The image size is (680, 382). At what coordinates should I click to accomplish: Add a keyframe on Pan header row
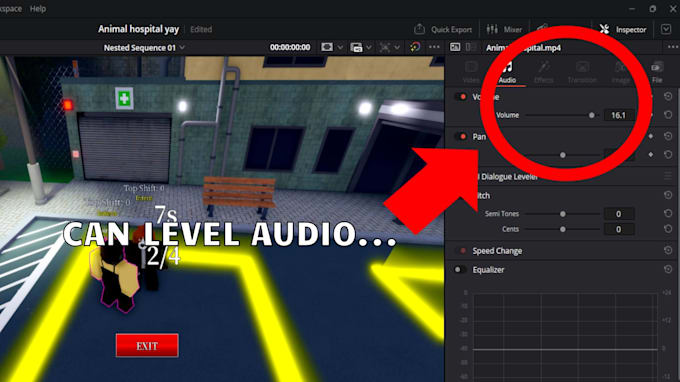[x=651, y=136]
